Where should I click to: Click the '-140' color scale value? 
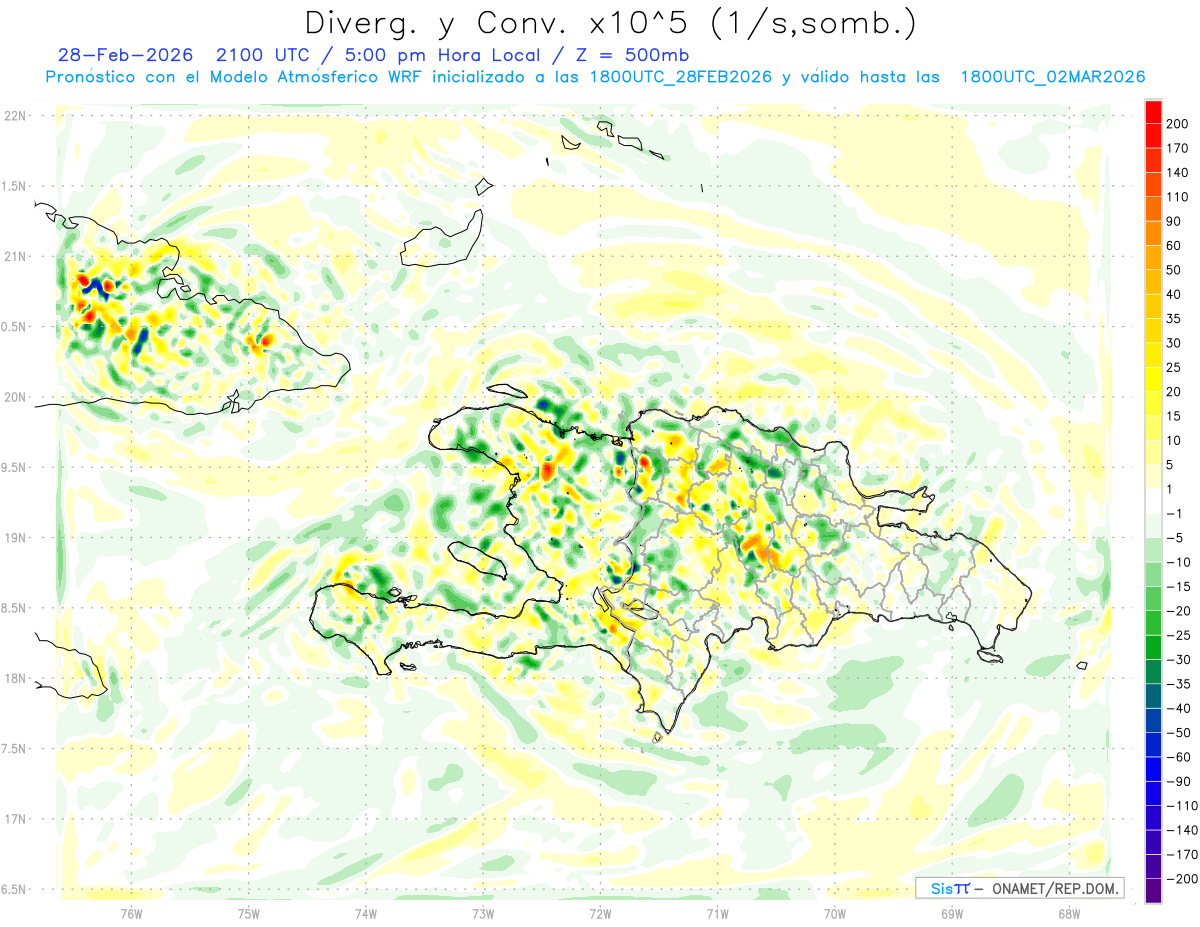[x=1180, y=830]
